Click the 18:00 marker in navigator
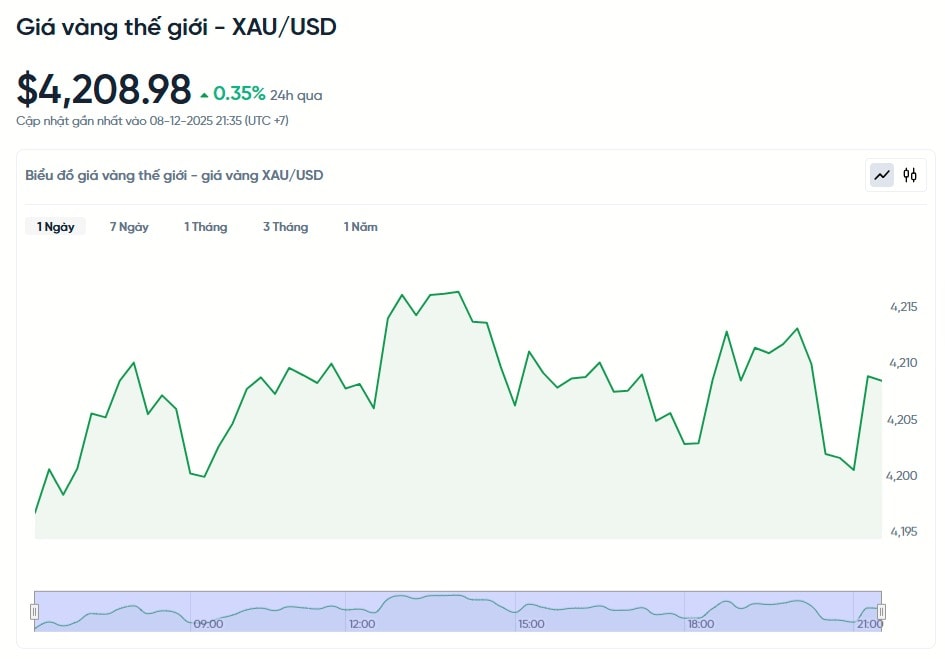Image resolution: width=945 pixels, height=659 pixels. point(700,624)
